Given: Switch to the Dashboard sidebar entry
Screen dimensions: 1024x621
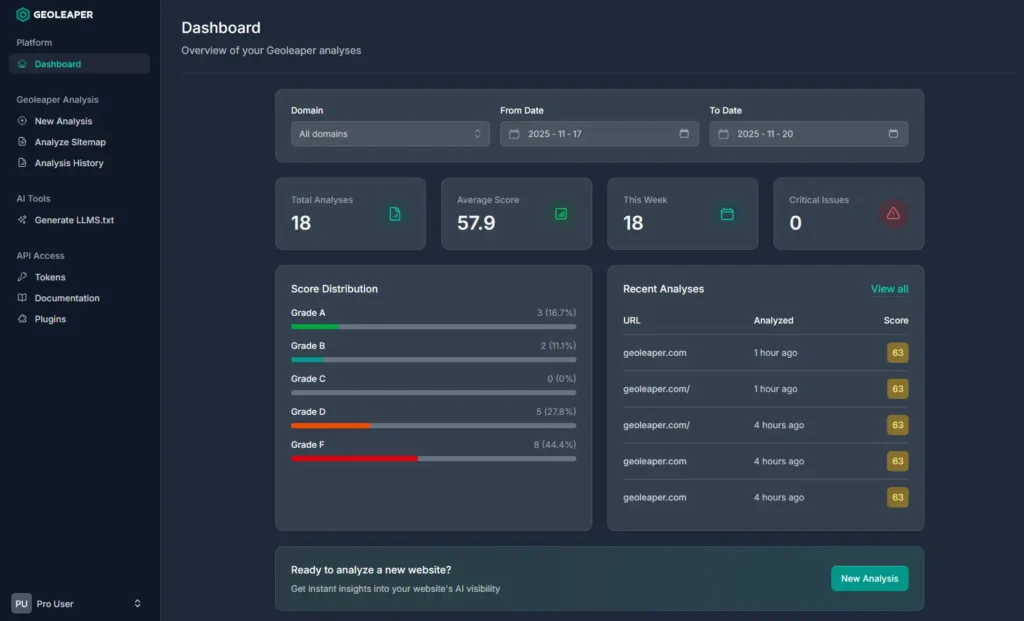Looking at the screenshot, I should (x=60, y=63).
